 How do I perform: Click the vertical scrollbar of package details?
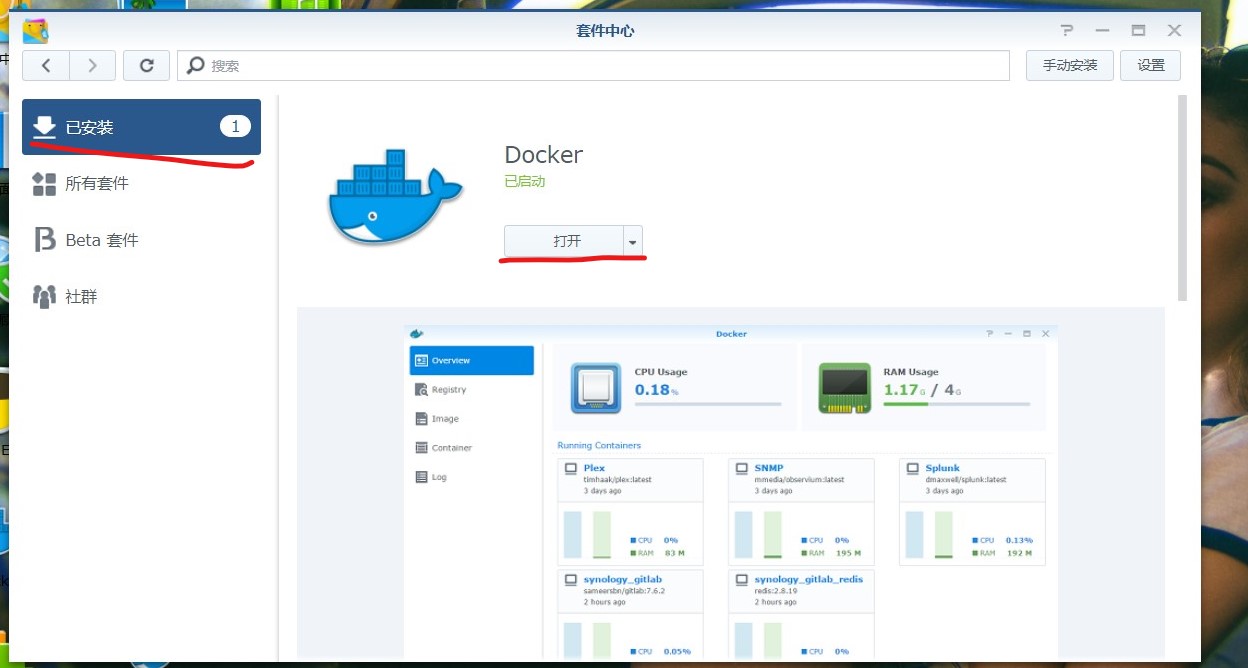[1182, 198]
